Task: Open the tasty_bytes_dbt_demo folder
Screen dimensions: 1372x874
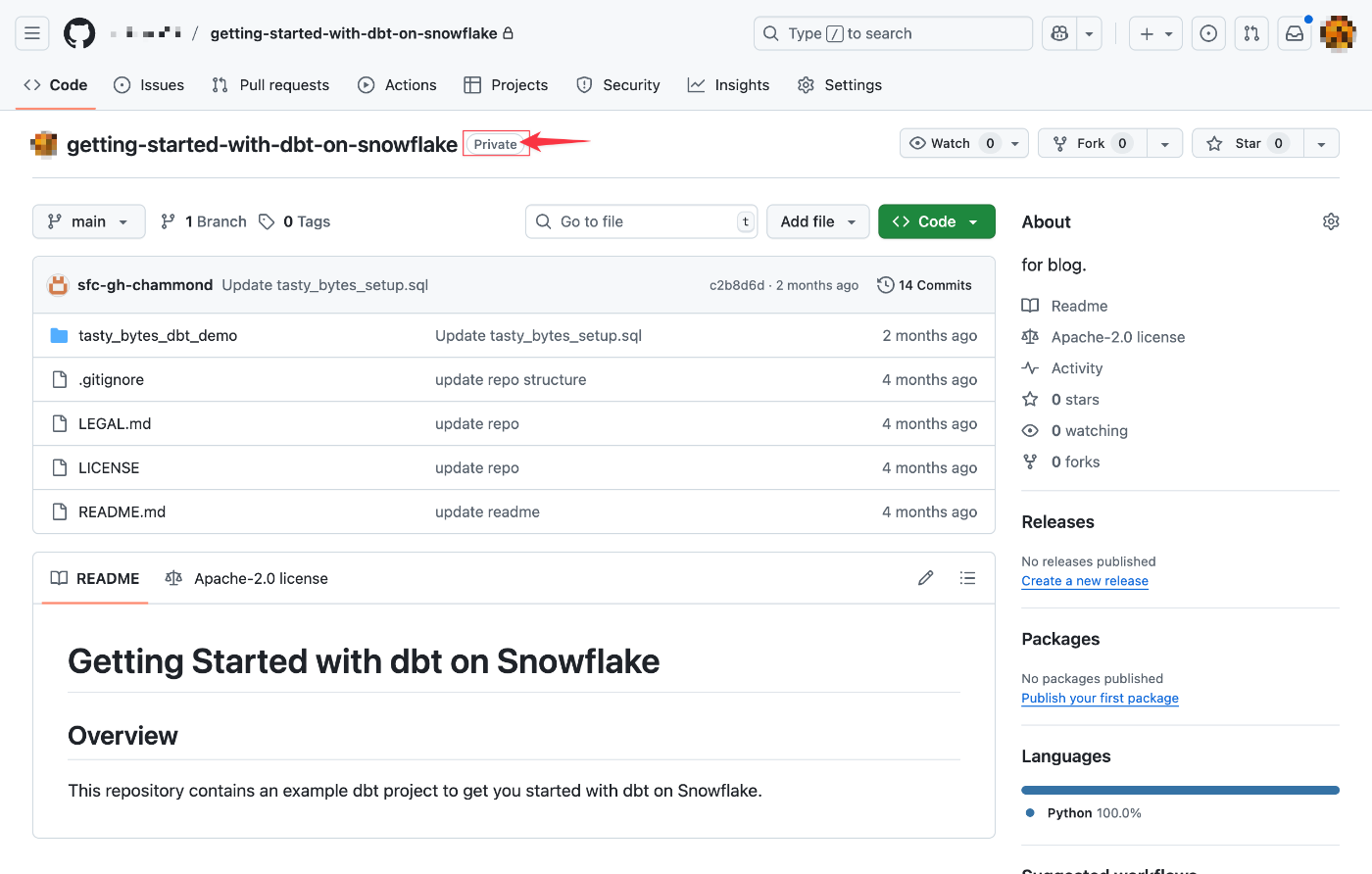Action: tap(158, 335)
